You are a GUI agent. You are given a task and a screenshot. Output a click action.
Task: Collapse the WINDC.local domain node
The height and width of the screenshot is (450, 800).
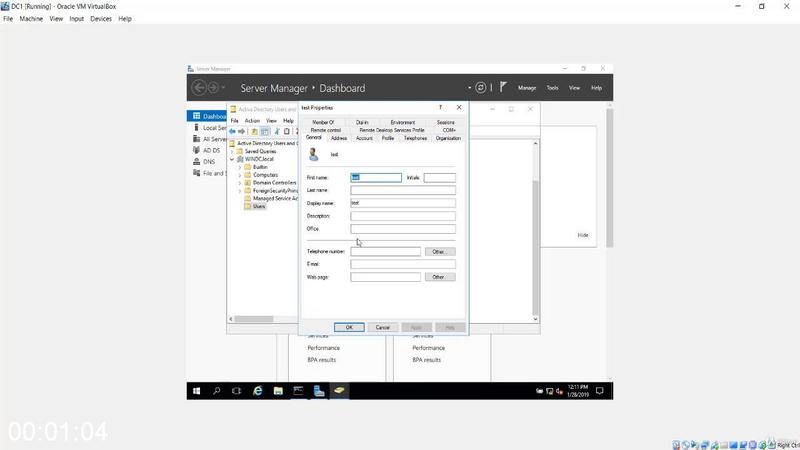click(232, 159)
